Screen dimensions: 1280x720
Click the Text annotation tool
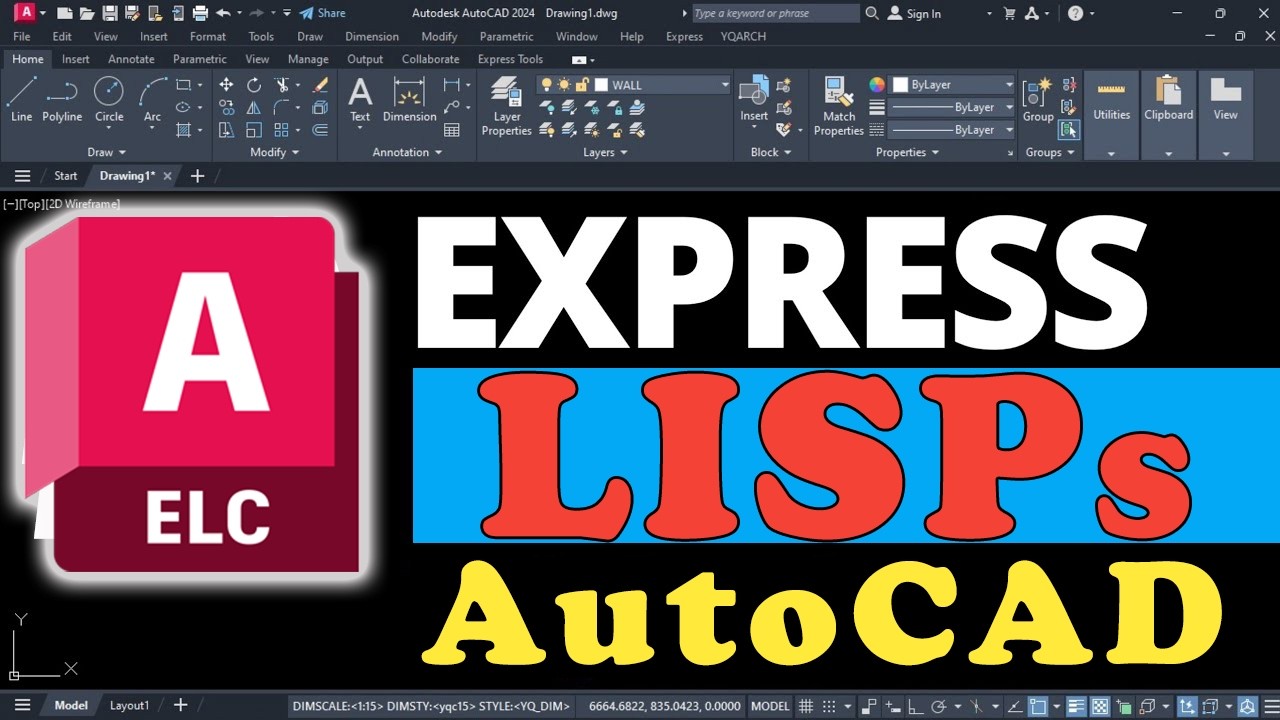tap(360, 100)
